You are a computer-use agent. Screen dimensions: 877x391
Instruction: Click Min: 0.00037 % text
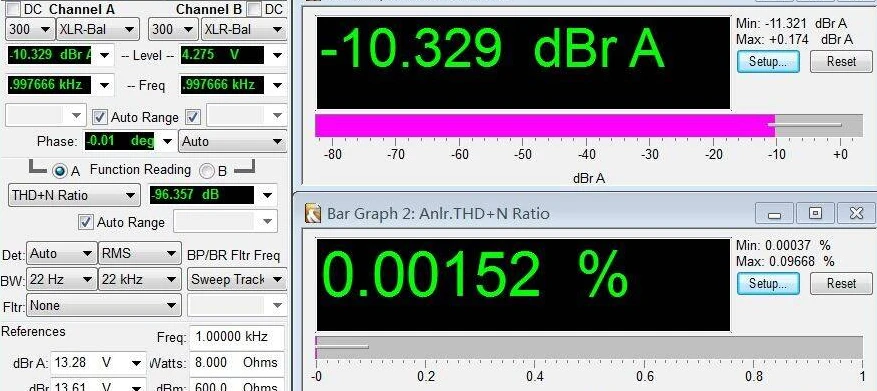point(783,246)
